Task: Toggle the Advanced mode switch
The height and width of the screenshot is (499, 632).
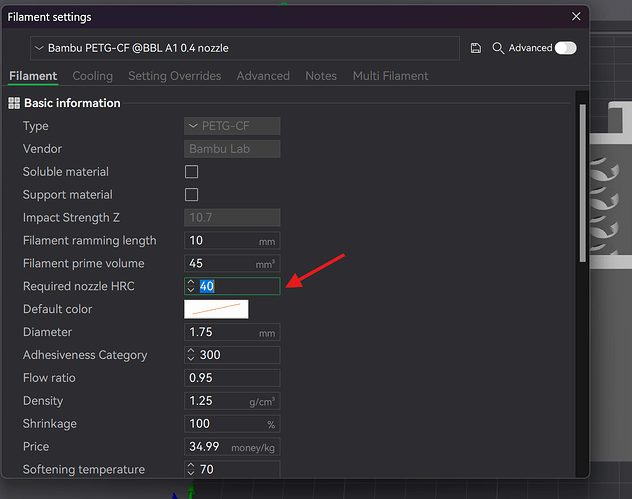Action: [565, 48]
